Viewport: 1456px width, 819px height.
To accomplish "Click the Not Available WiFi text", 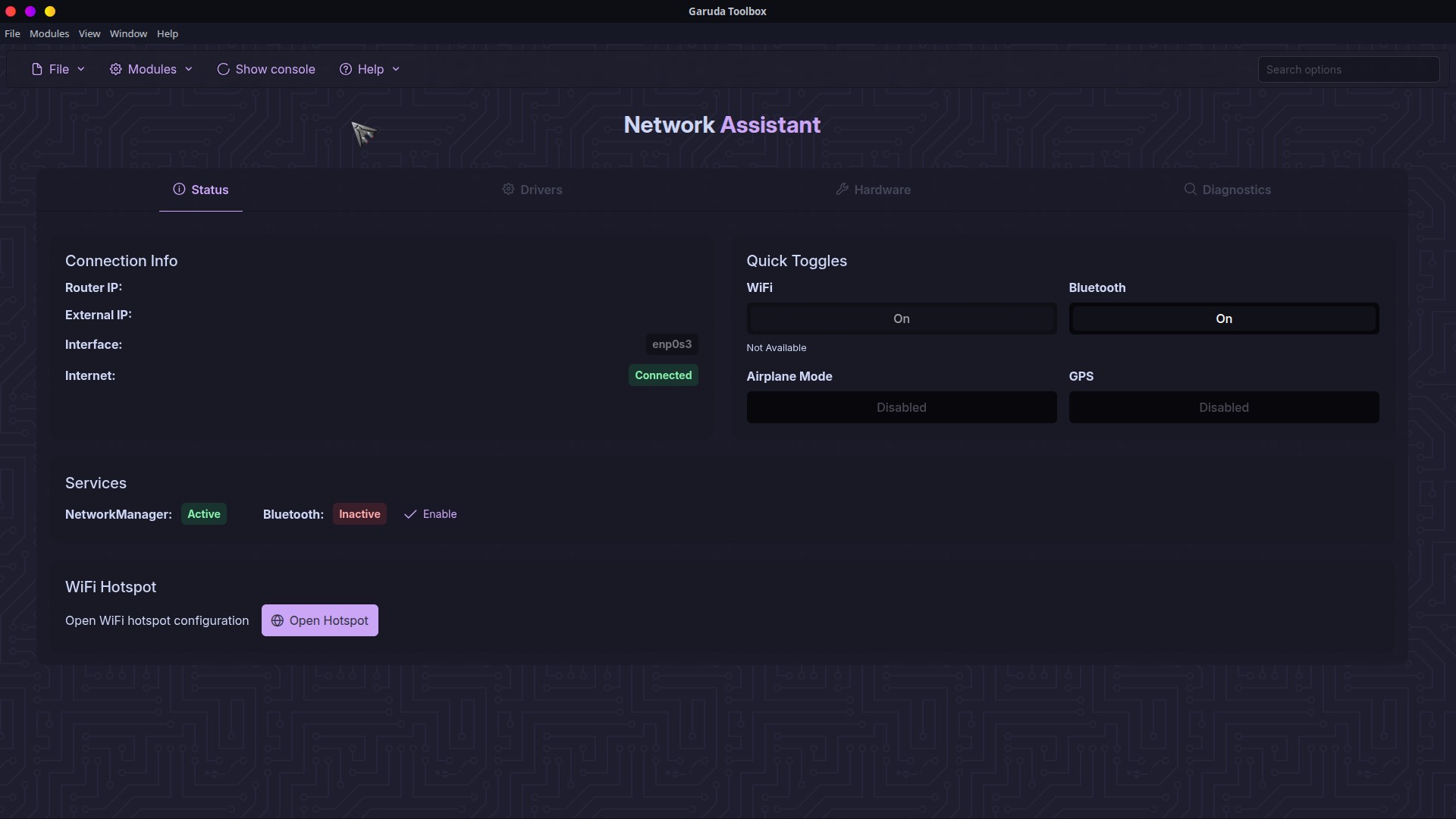I will pos(777,348).
